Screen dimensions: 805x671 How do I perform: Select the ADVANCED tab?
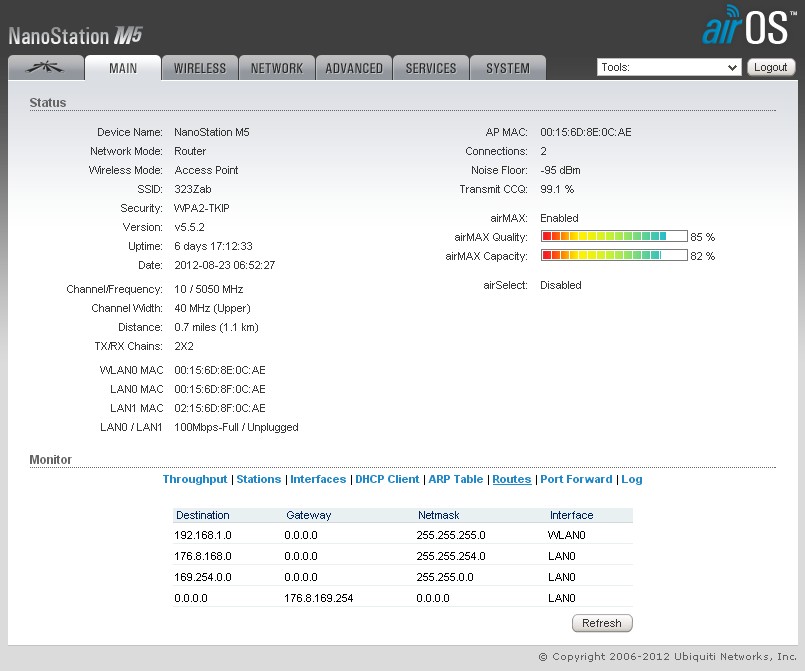[x=354, y=68]
